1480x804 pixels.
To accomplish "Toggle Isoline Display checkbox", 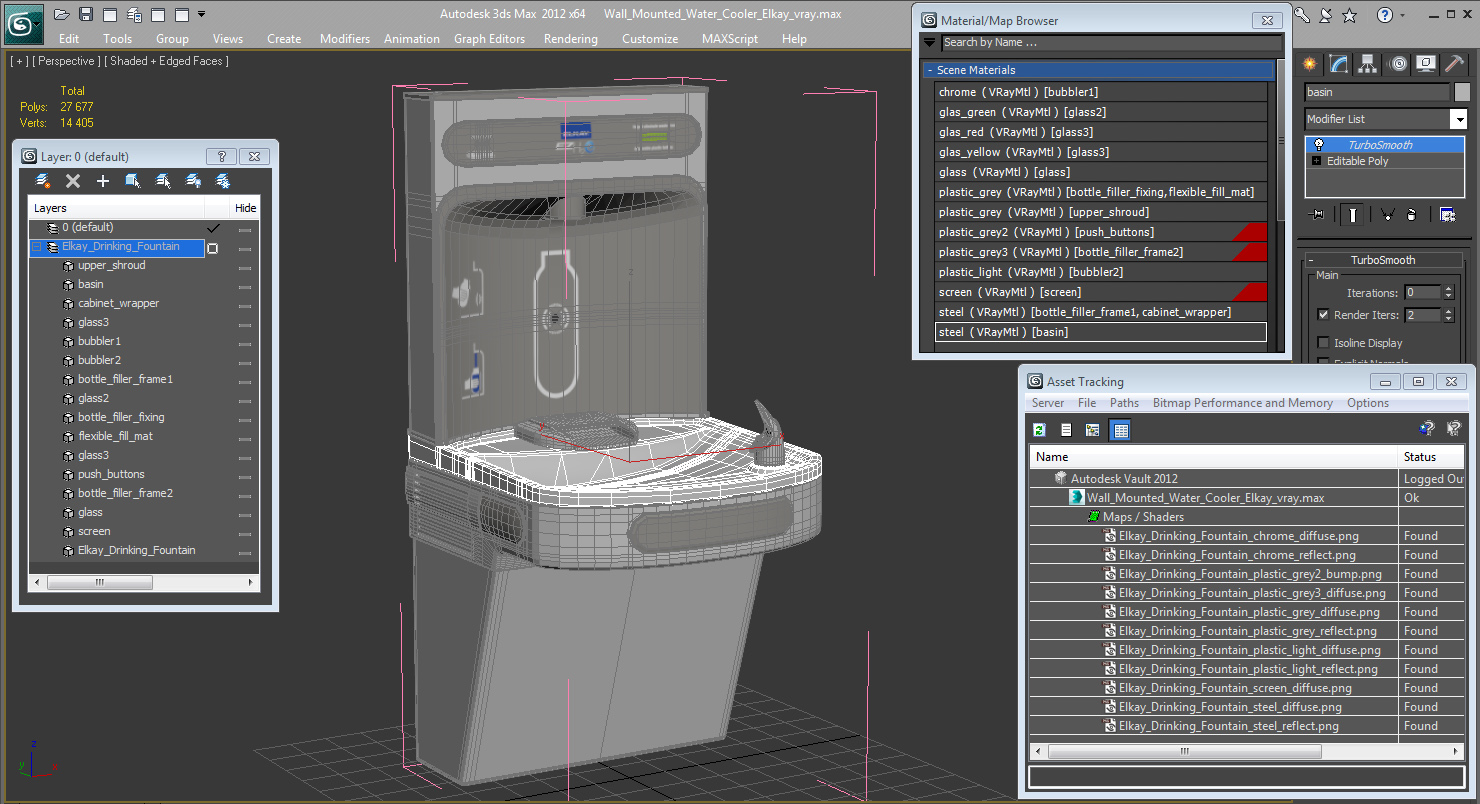I will (1324, 343).
